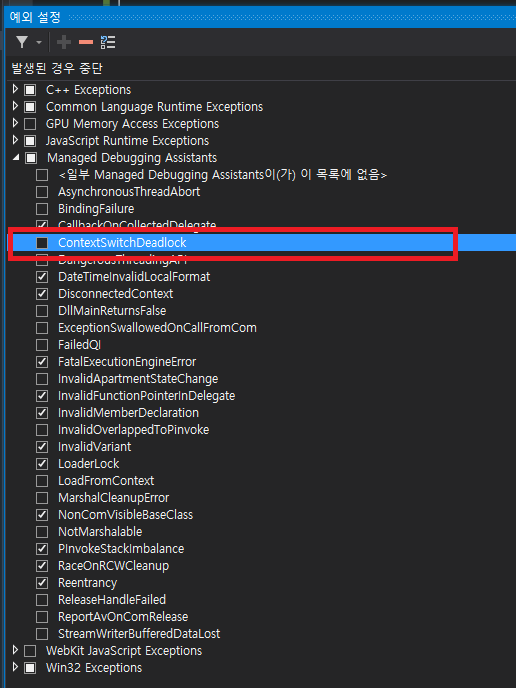516x688 pixels.
Task: Toggle JavaScript Runtime Exceptions checkbox
Action: tap(30, 141)
